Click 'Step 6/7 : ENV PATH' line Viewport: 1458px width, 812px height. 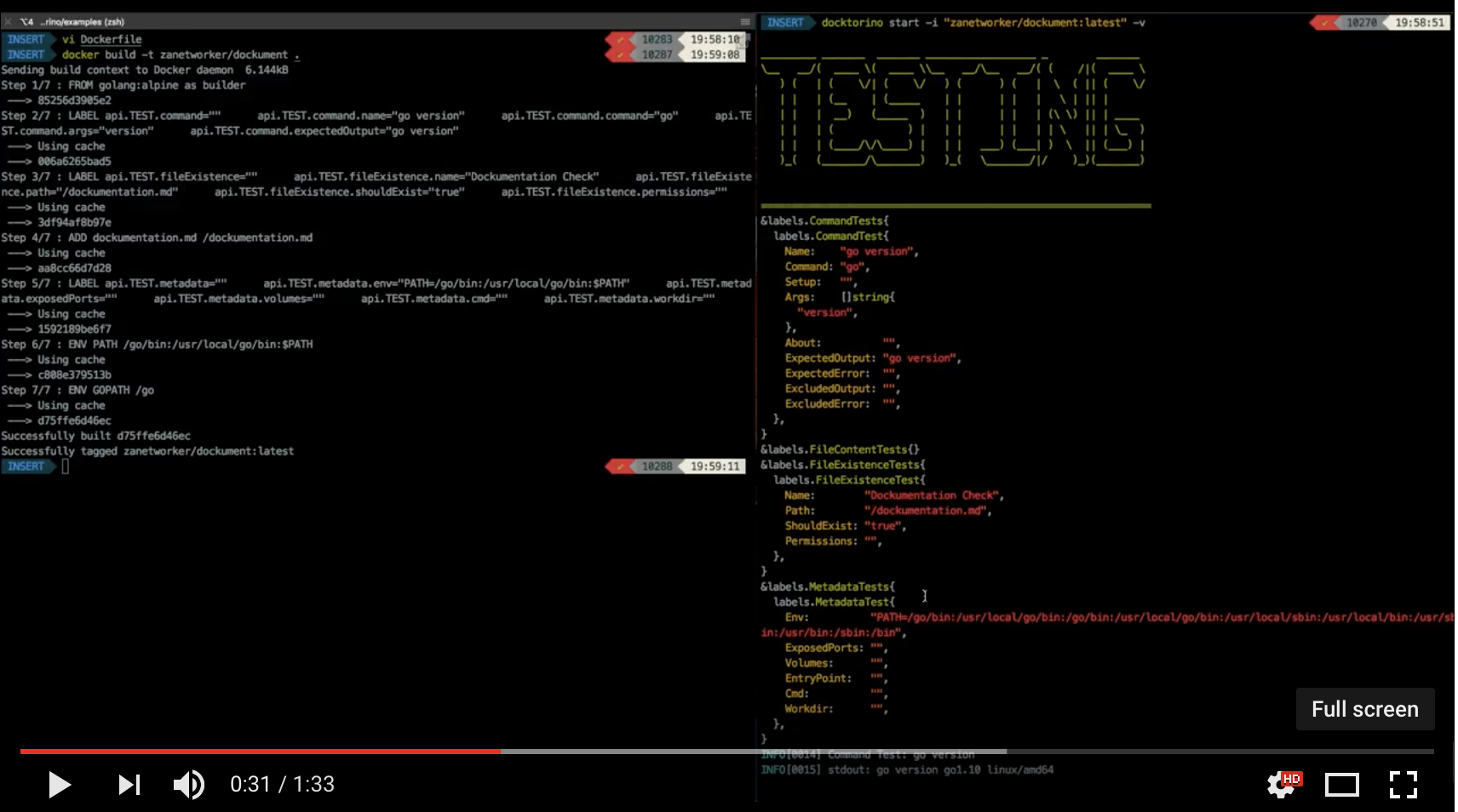[157, 345]
